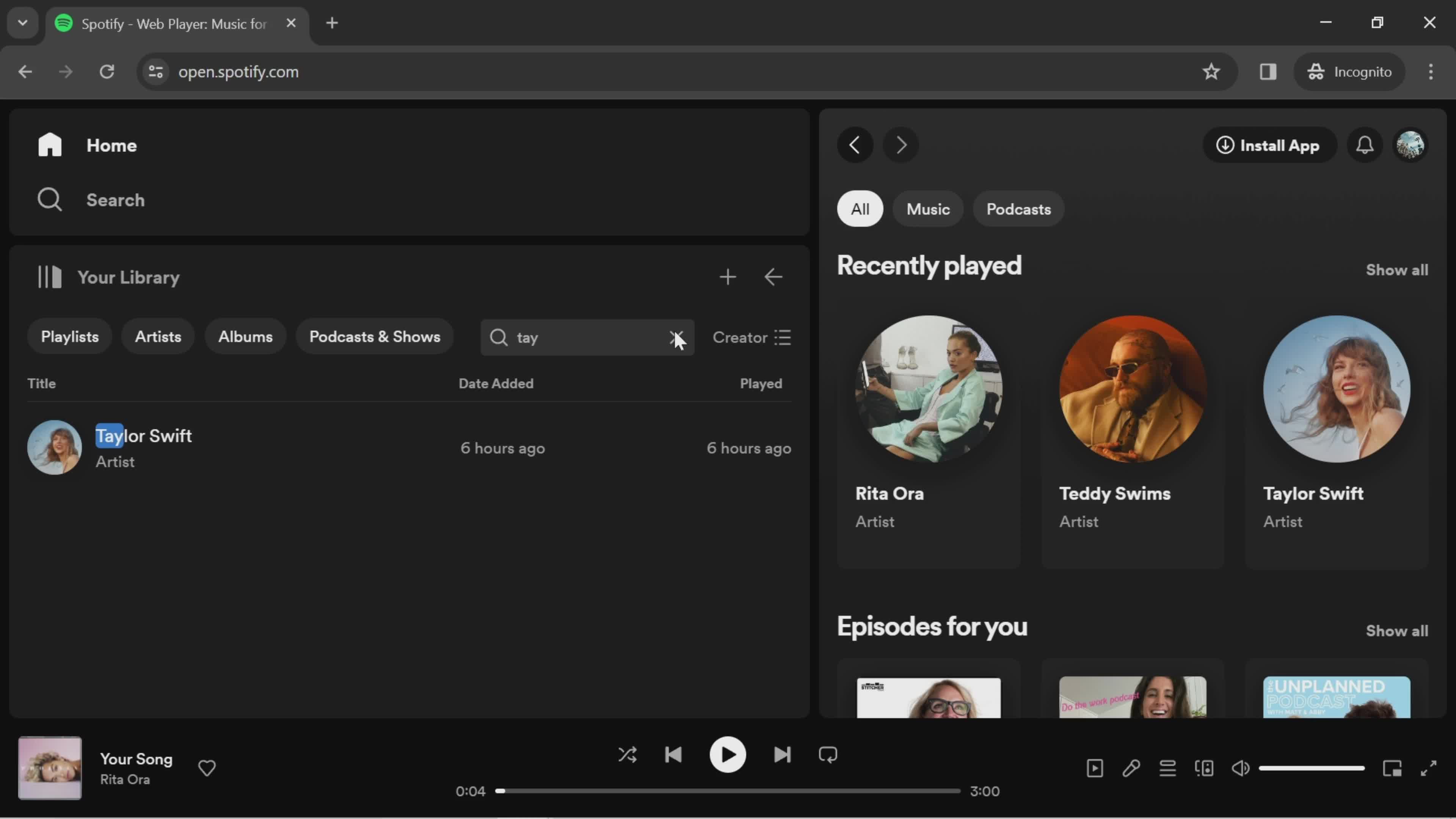Open notifications bell
The image size is (1456, 819).
coord(1365,145)
